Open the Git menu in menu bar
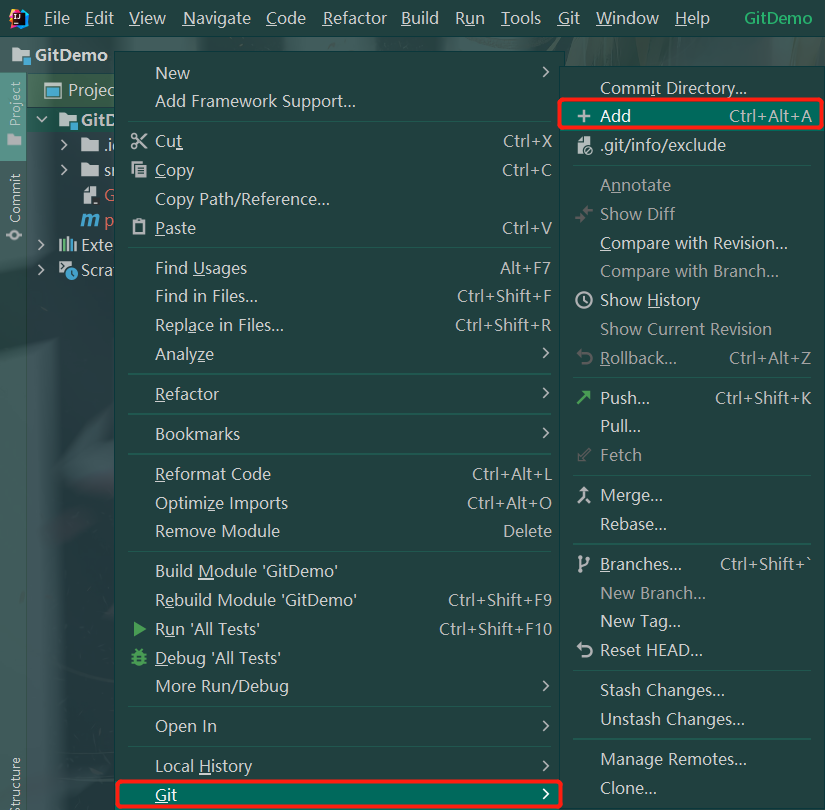 click(x=568, y=18)
